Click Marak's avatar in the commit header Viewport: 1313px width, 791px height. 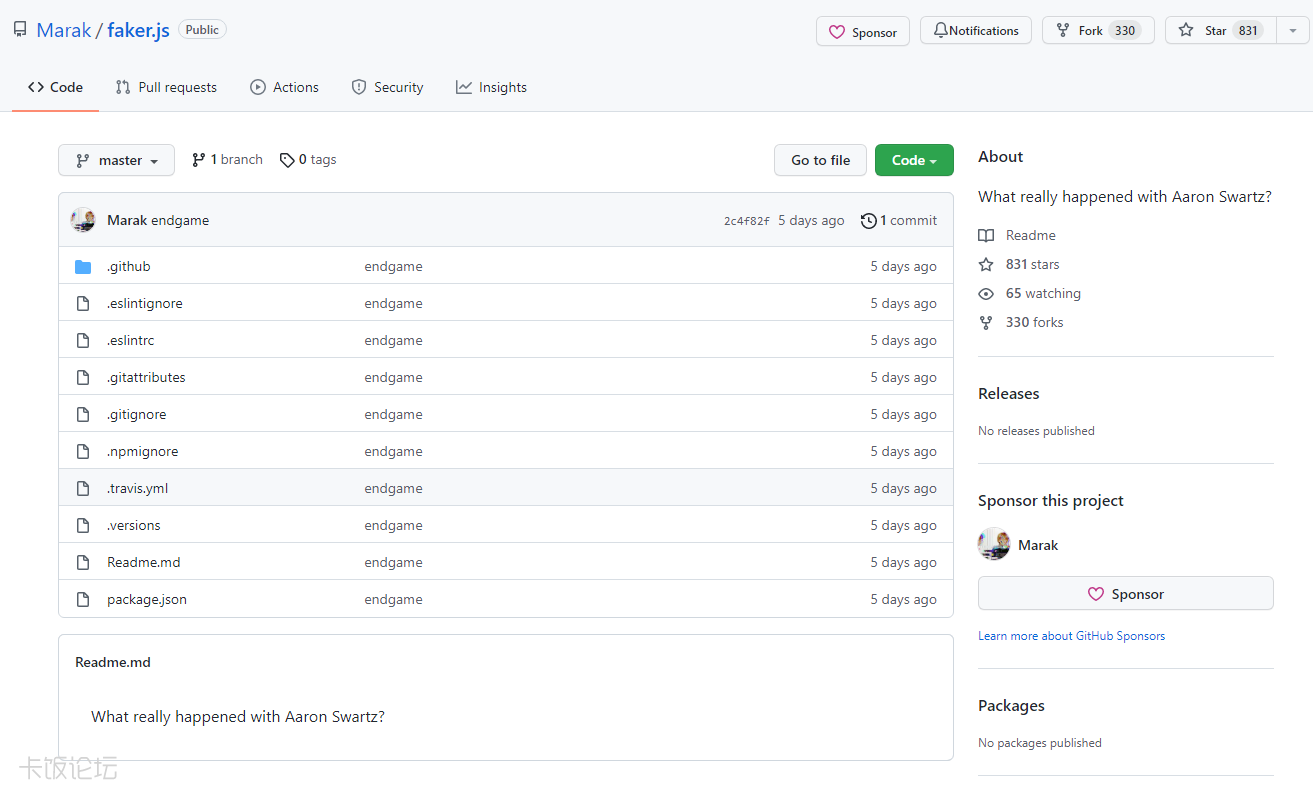83,220
